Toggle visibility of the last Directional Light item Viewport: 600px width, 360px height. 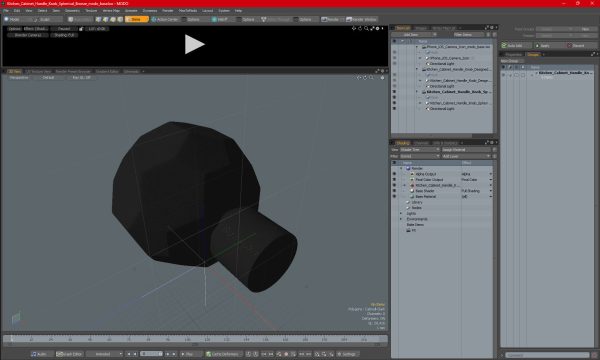click(394, 109)
